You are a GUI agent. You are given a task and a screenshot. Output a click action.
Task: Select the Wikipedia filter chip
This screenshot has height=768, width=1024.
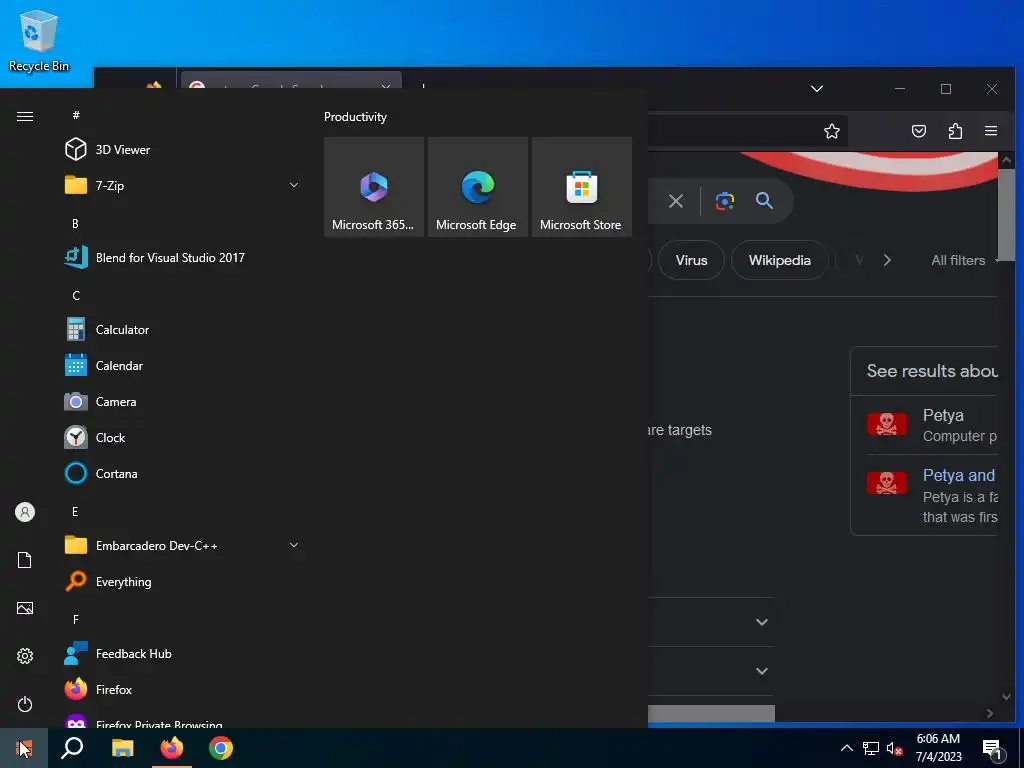point(780,260)
